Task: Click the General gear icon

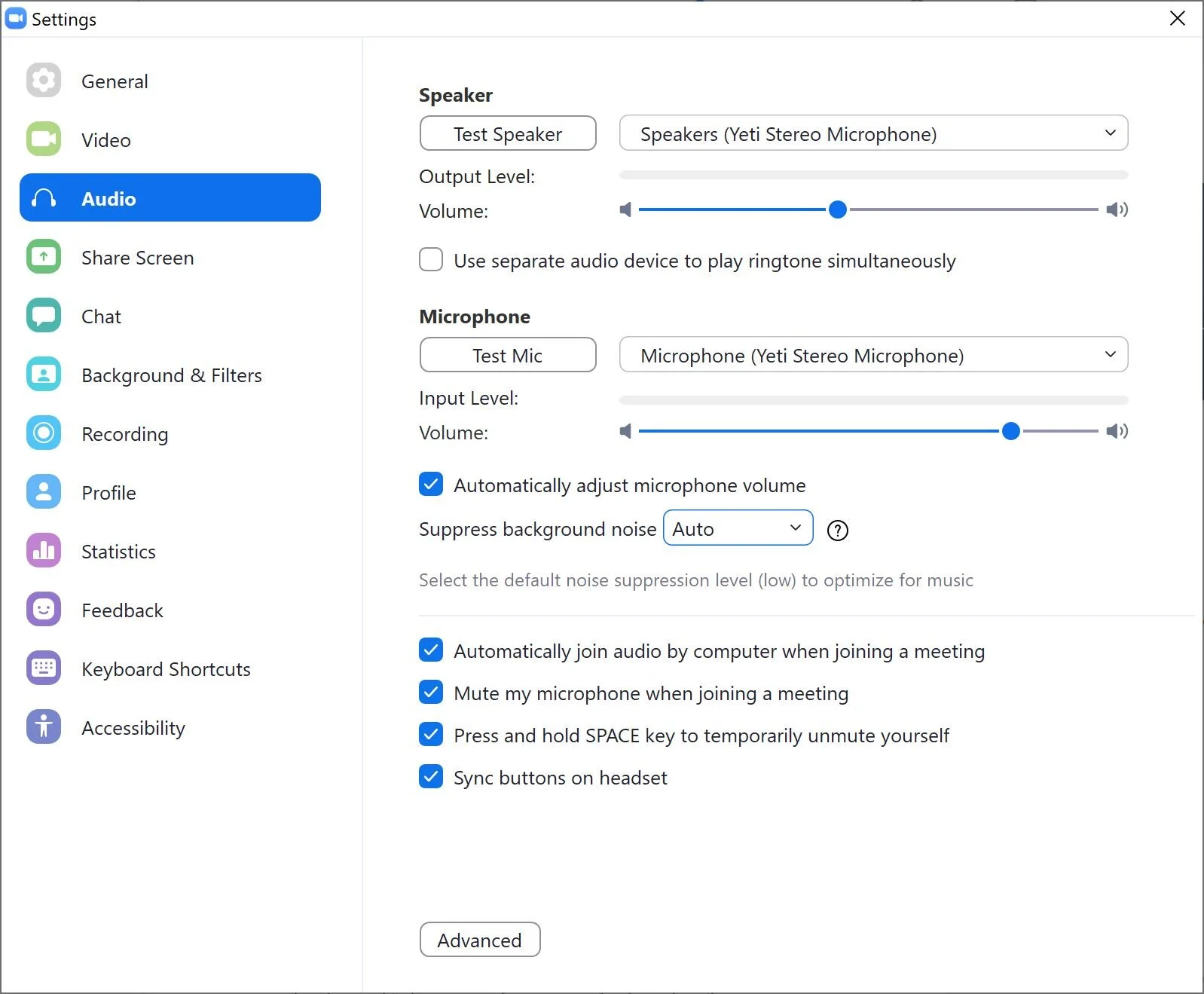Action: 44,80
